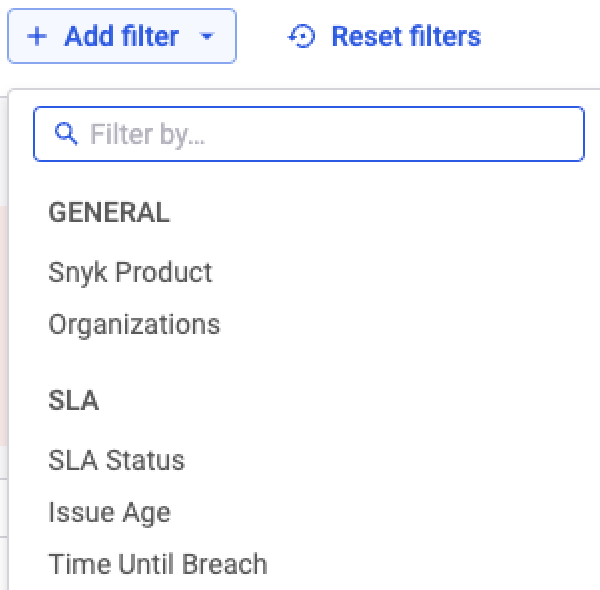This screenshot has width=600, height=590.
Task: Click the plus icon on Add filter
Action: (x=37, y=37)
